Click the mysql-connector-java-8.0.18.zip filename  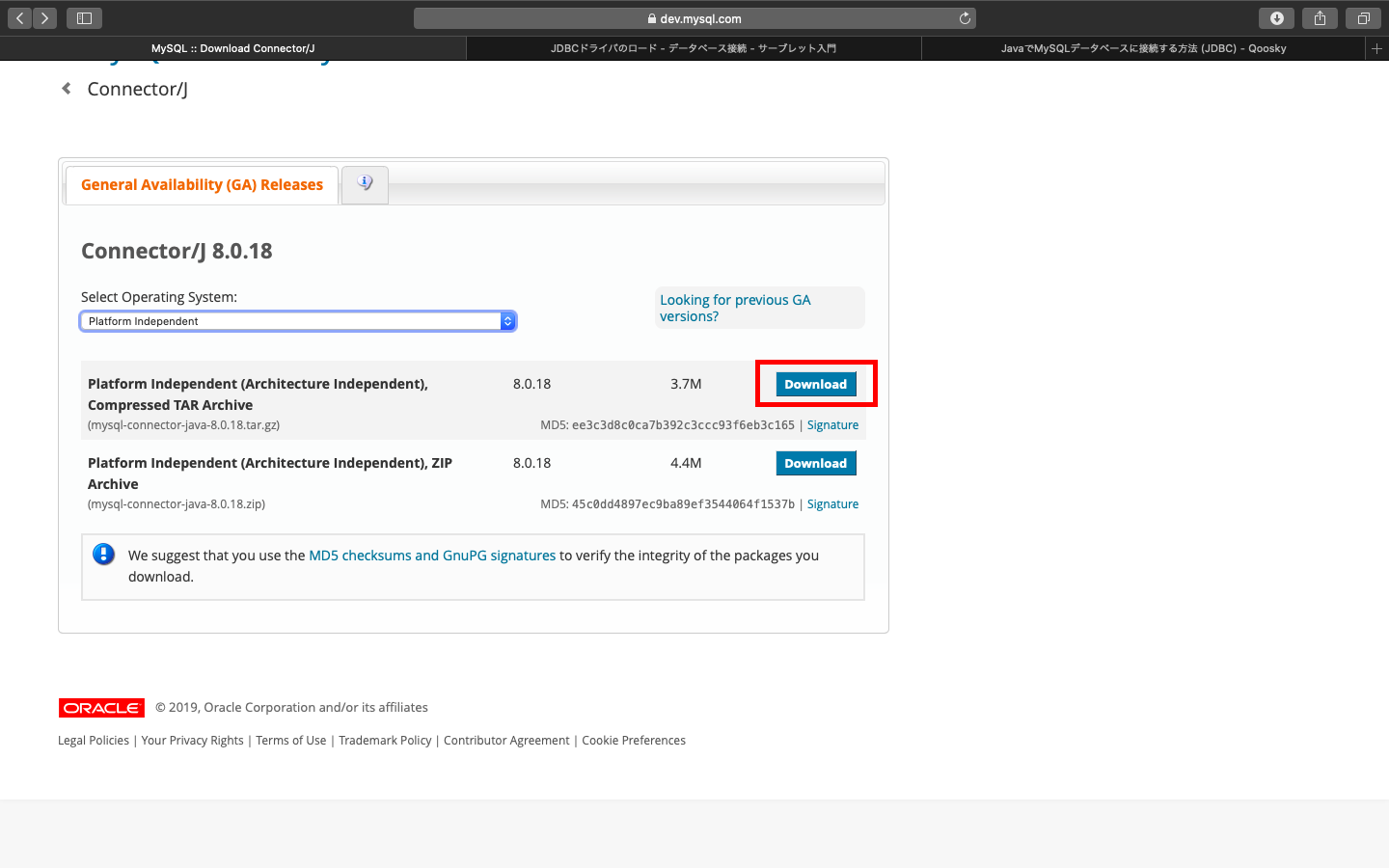click(177, 504)
